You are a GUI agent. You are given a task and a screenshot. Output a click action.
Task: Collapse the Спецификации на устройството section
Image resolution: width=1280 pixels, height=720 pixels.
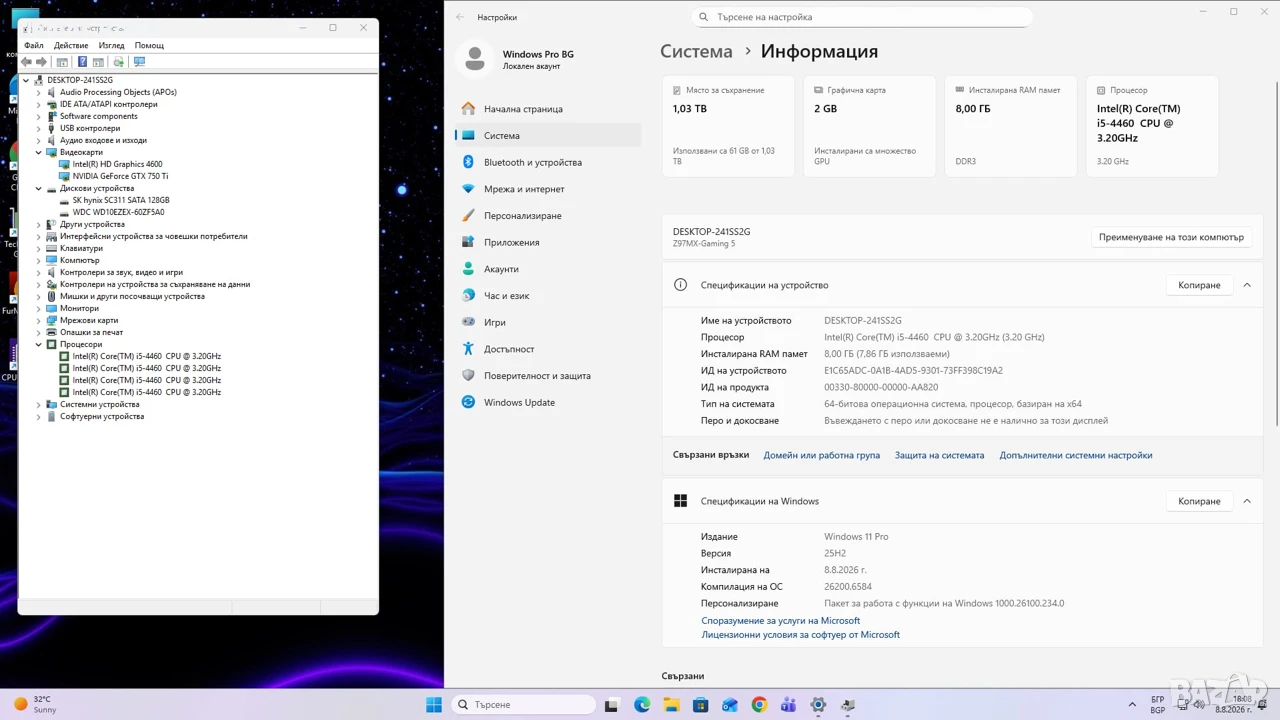pyautogui.click(x=1247, y=285)
